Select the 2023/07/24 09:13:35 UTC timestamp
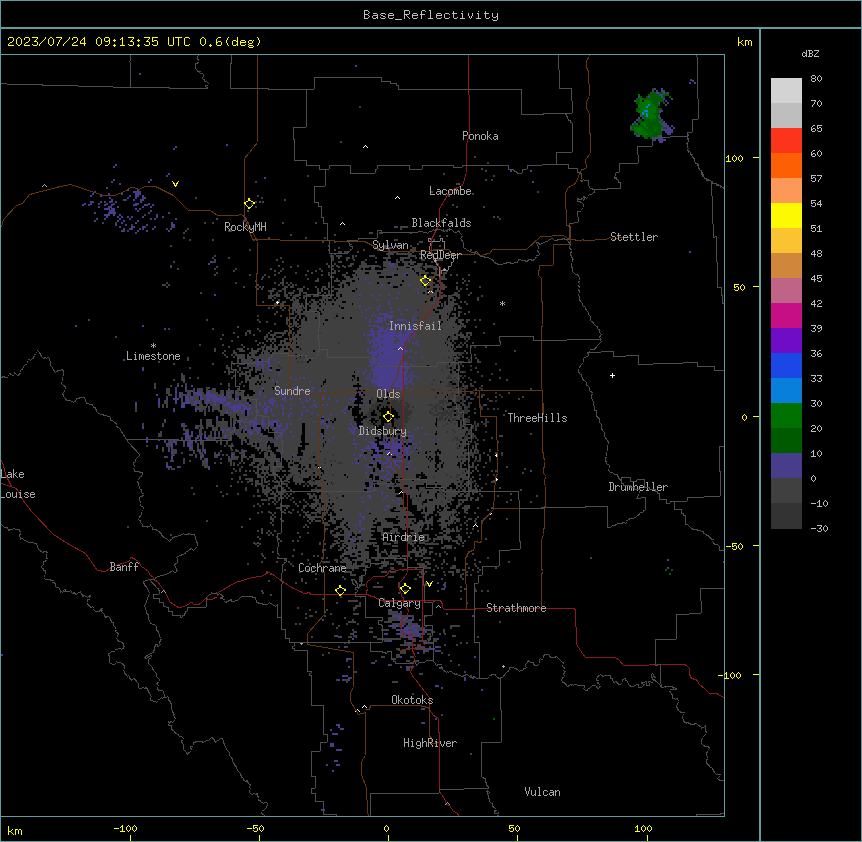 pos(99,42)
